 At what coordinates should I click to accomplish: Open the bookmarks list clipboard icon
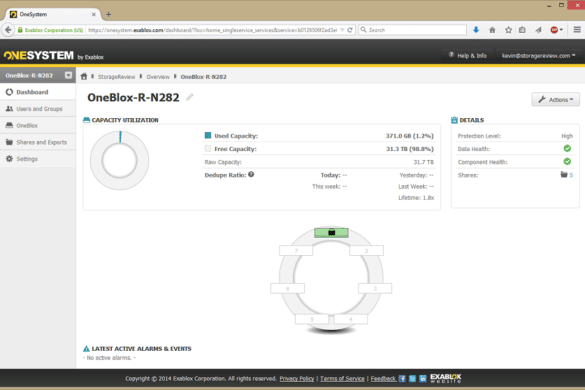(x=522, y=30)
